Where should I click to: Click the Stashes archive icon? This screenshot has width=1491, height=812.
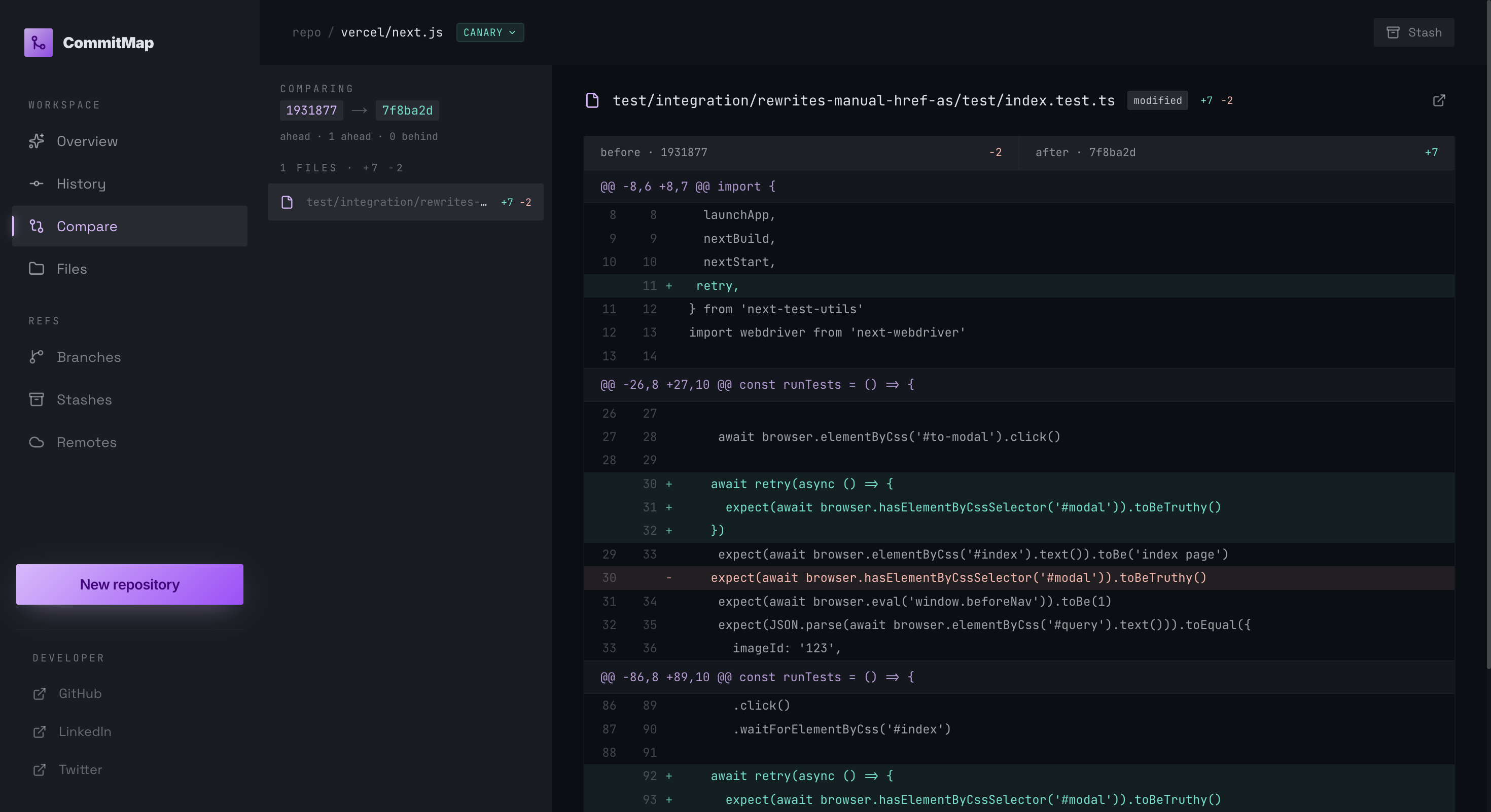37,399
